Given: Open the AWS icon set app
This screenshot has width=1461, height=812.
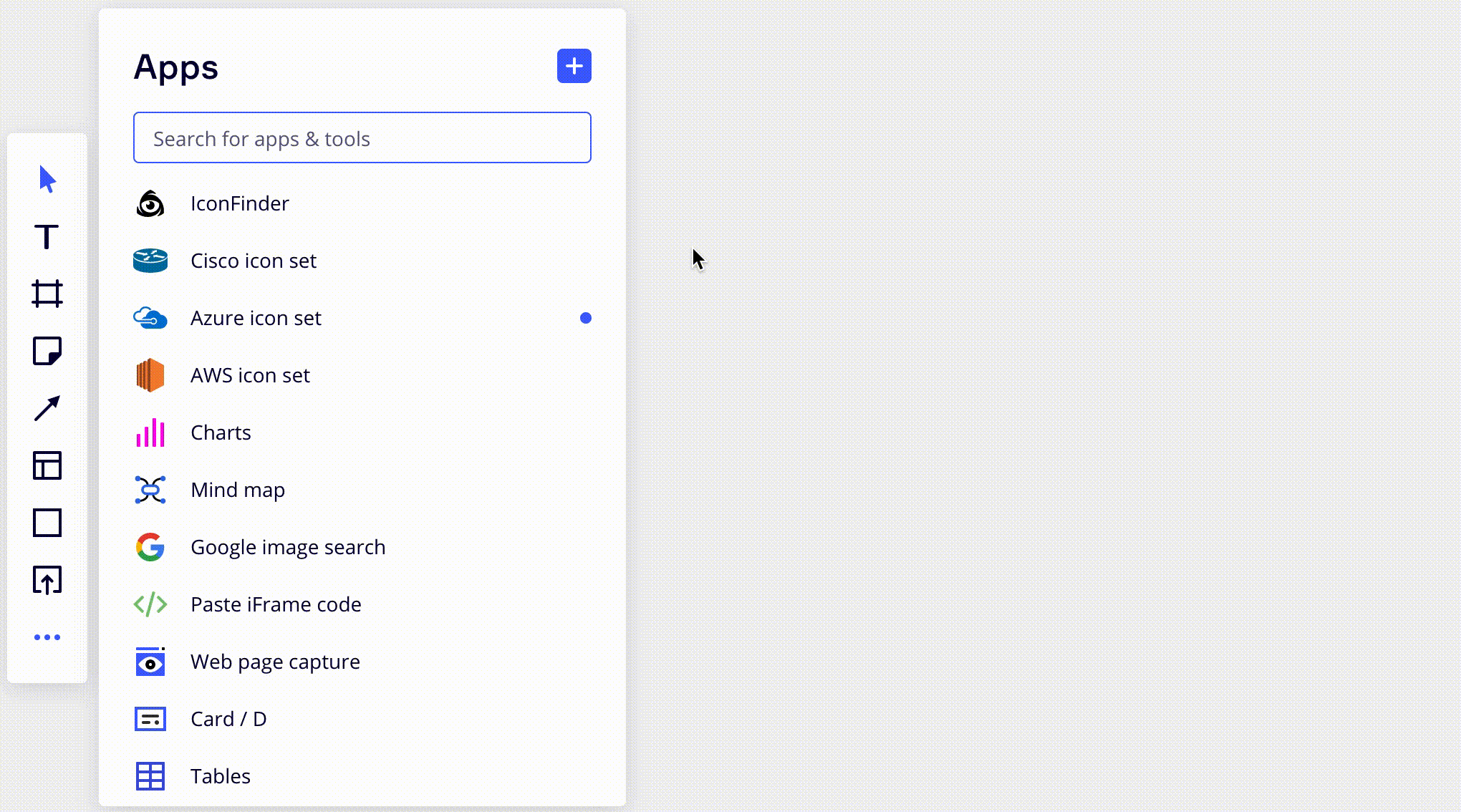Looking at the screenshot, I should point(250,376).
